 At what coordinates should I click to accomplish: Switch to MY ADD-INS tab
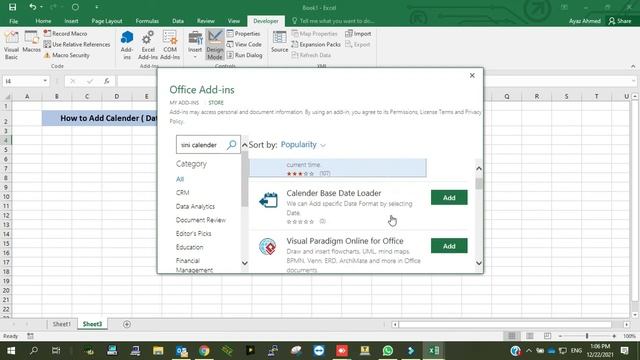[x=184, y=103]
